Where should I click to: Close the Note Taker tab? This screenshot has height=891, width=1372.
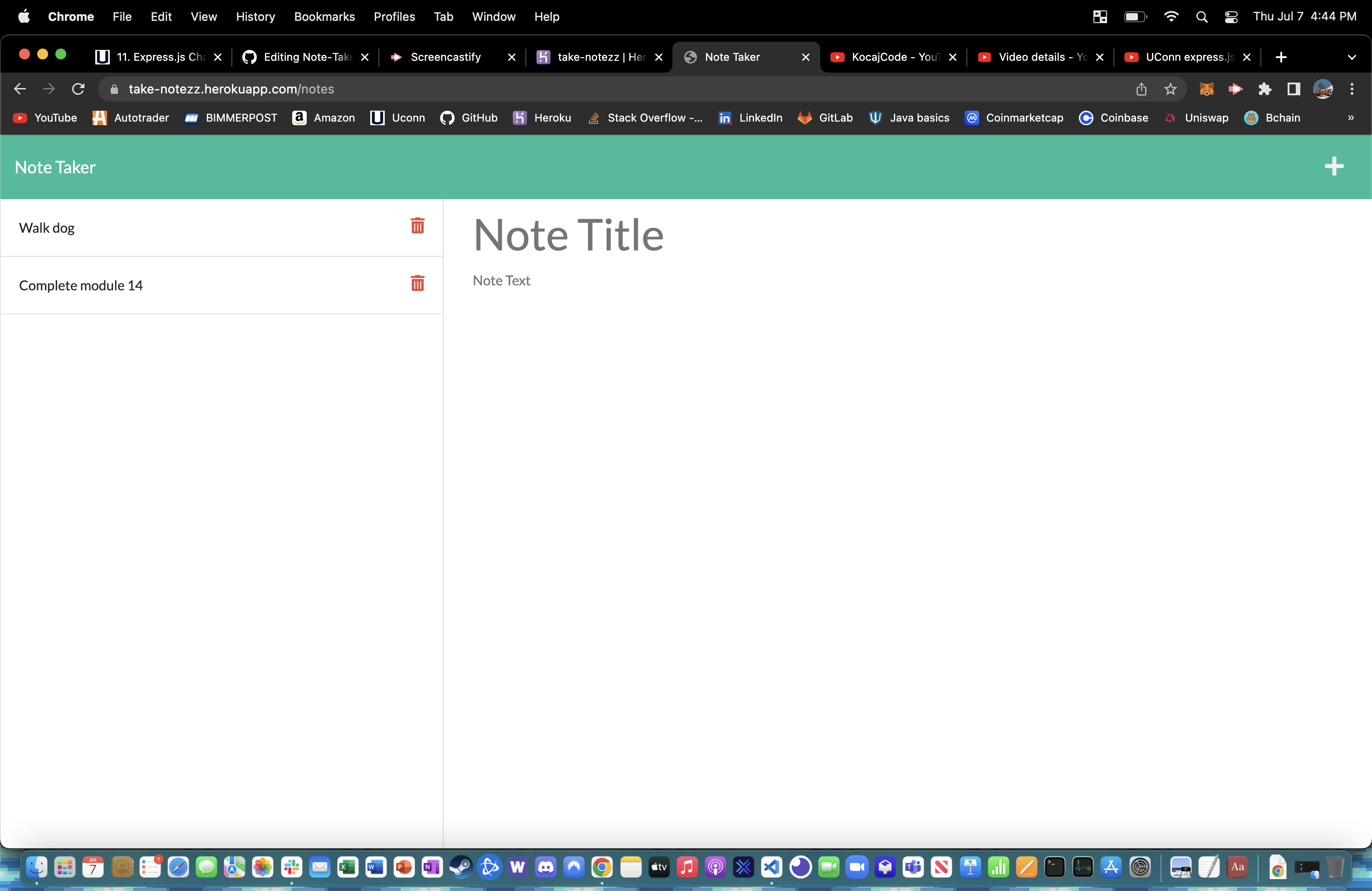coord(805,57)
